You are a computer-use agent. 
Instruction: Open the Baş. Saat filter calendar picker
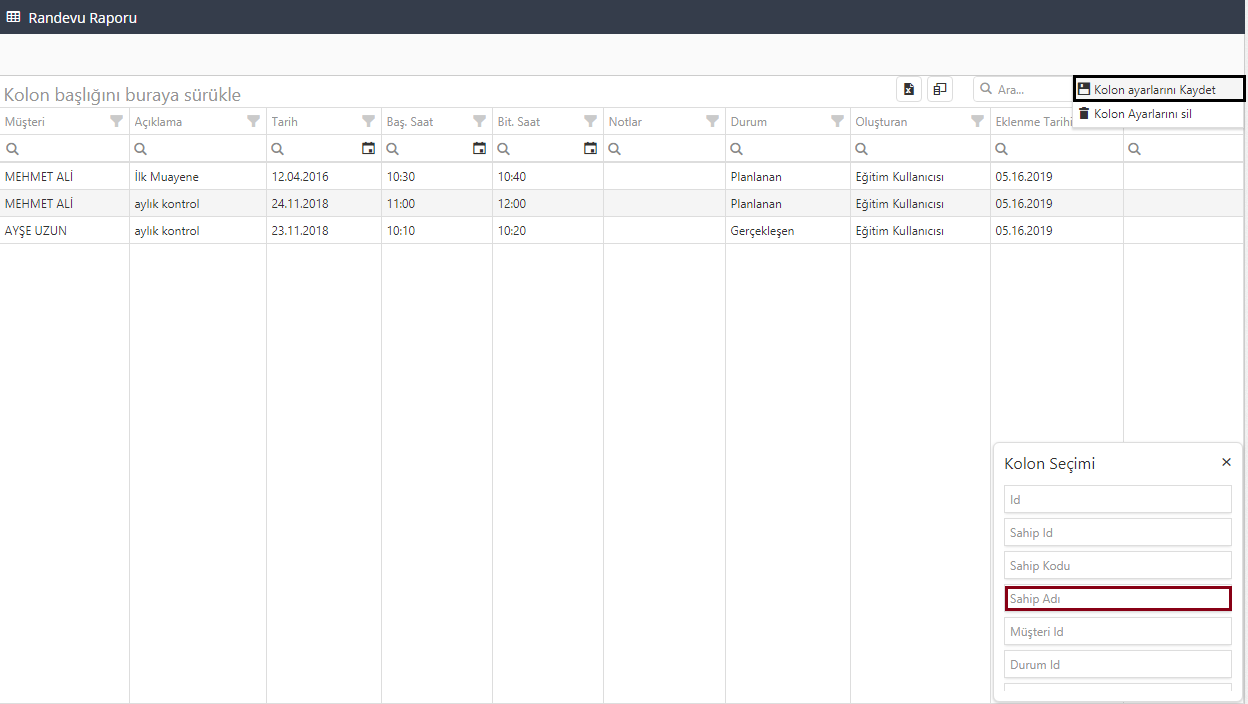[480, 149]
